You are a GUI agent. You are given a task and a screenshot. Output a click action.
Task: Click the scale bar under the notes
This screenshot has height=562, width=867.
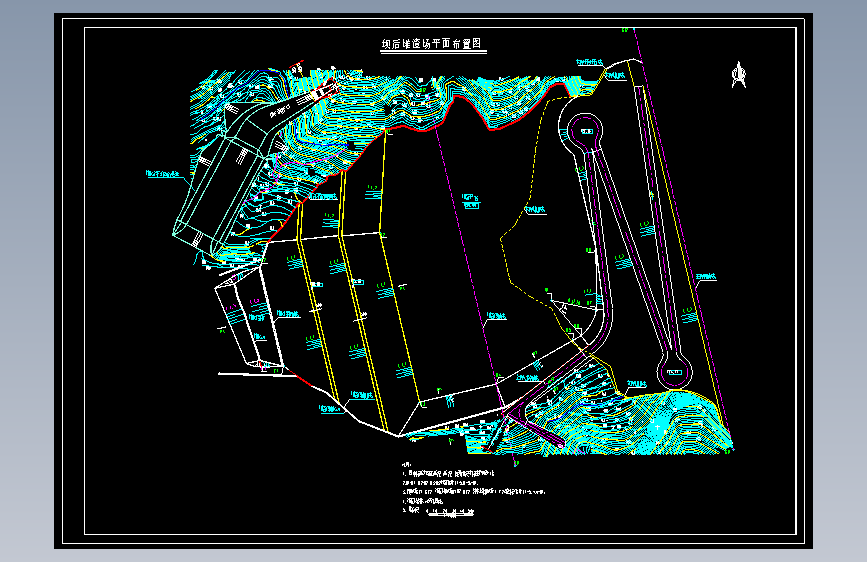pos(451,512)
